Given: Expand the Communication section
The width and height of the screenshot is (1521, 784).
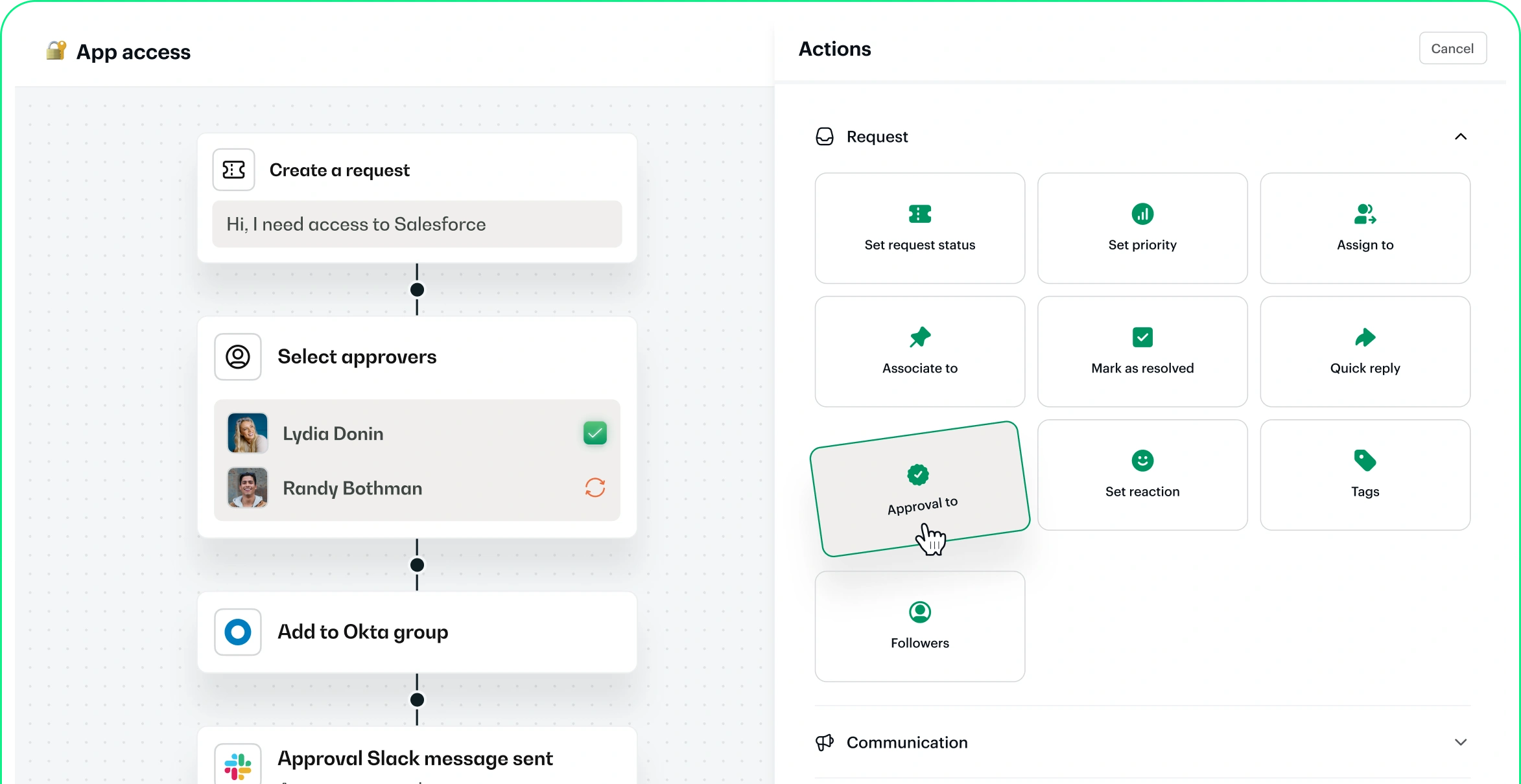Looking at the screenshot, I should pos(1461,743).
